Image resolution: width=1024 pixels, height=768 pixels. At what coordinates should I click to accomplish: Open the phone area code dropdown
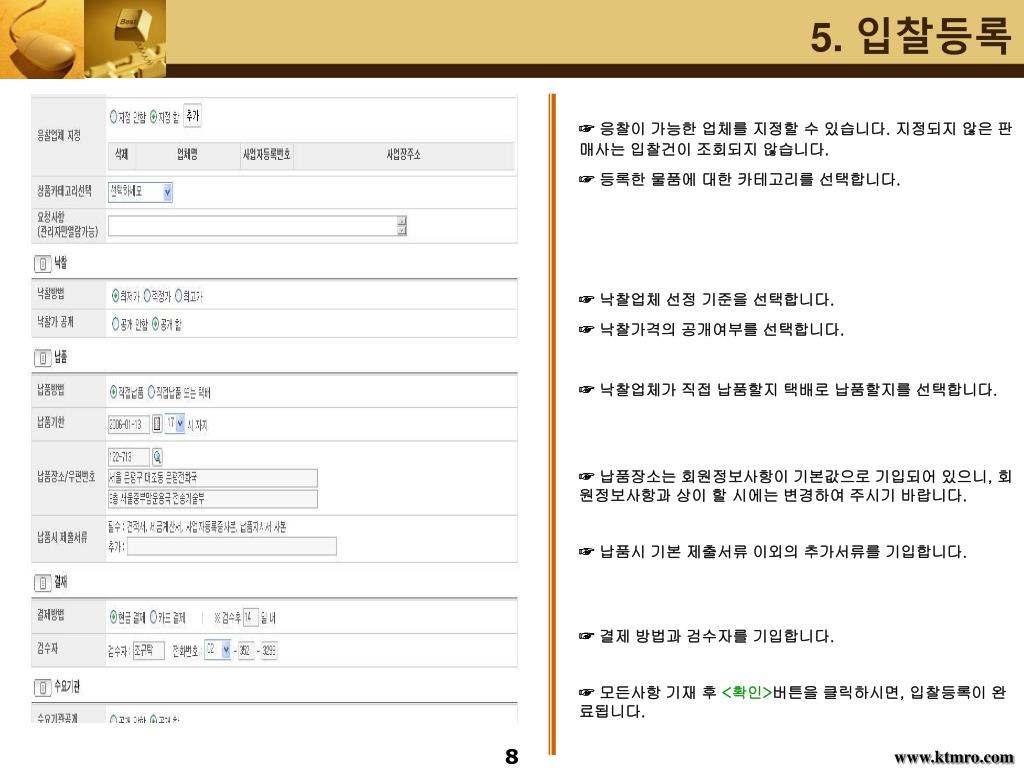(x=217, y=650)
